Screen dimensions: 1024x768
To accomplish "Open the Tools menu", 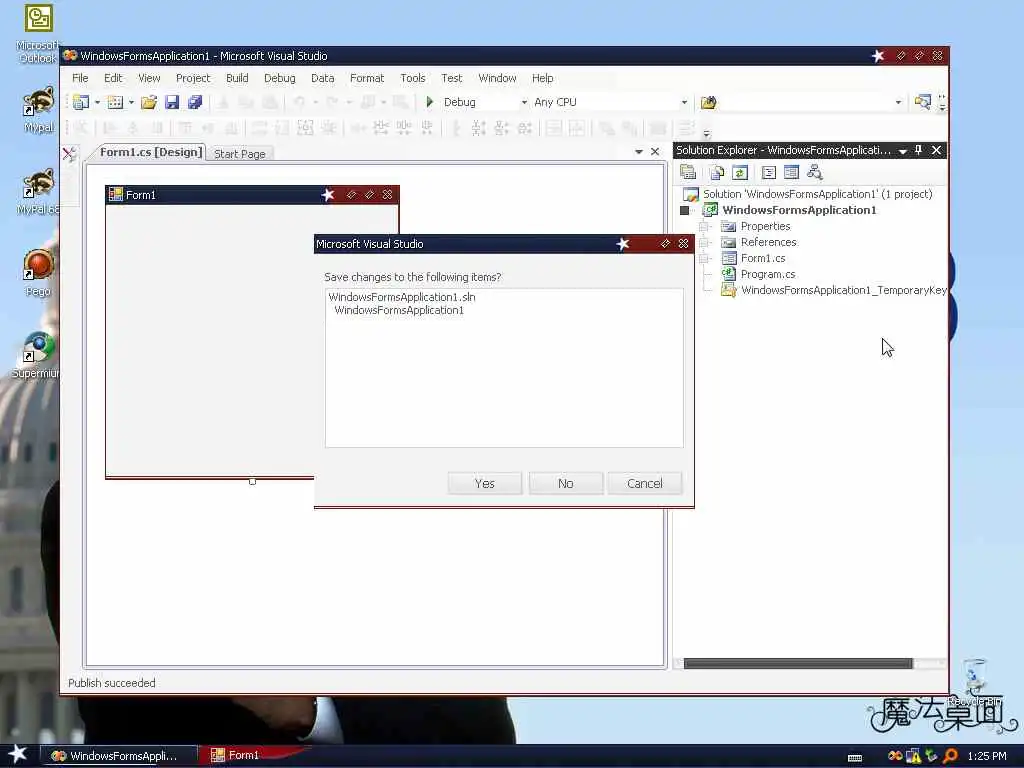I will (x=413, y=78).
